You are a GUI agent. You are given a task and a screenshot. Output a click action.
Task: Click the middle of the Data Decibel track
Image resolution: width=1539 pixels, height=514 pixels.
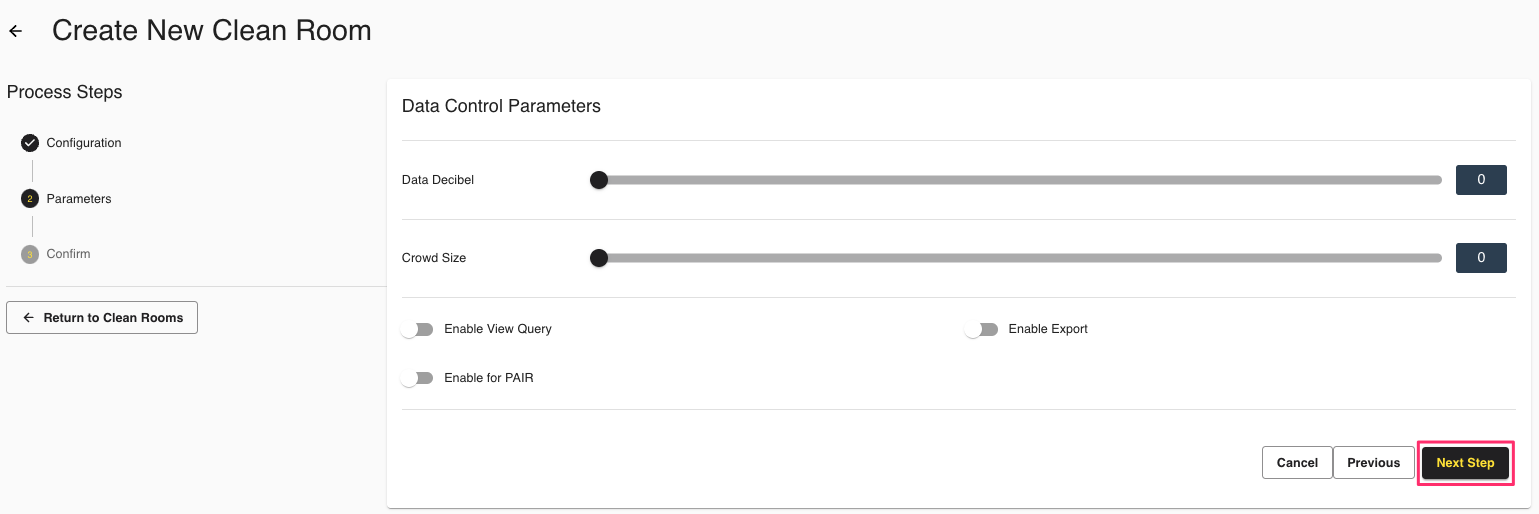pos(1020,180)
